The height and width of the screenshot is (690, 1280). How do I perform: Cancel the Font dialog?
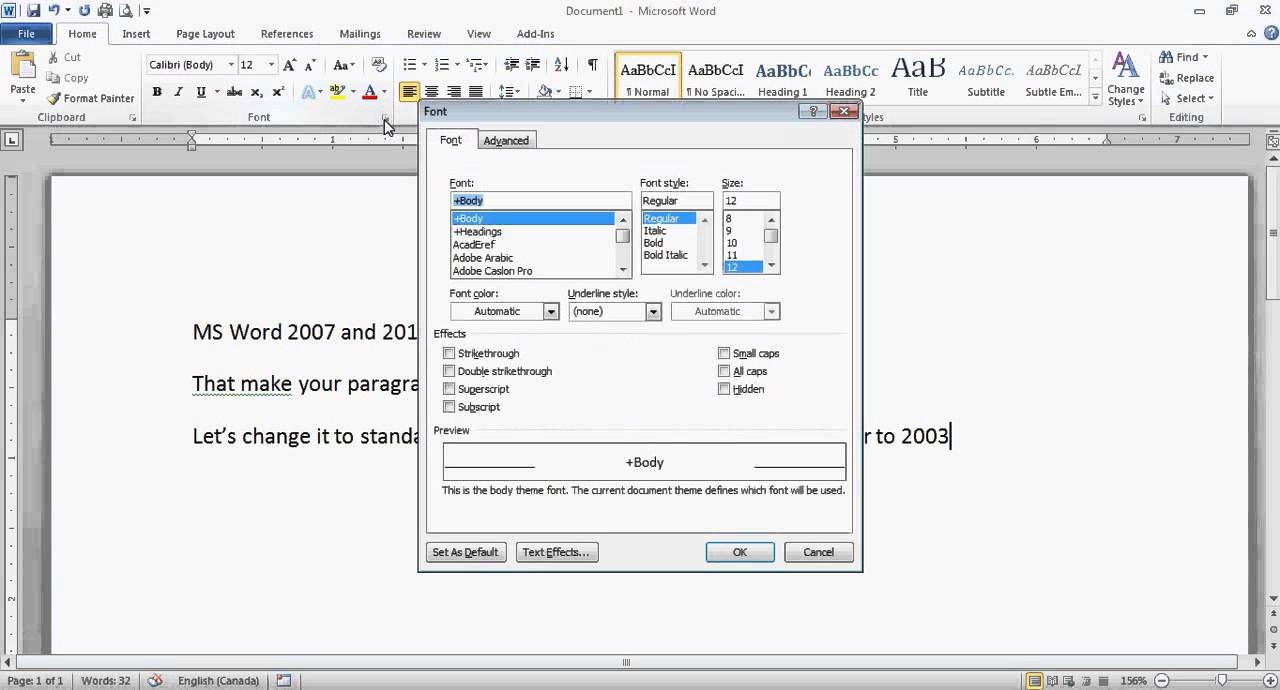coord(818,552)
